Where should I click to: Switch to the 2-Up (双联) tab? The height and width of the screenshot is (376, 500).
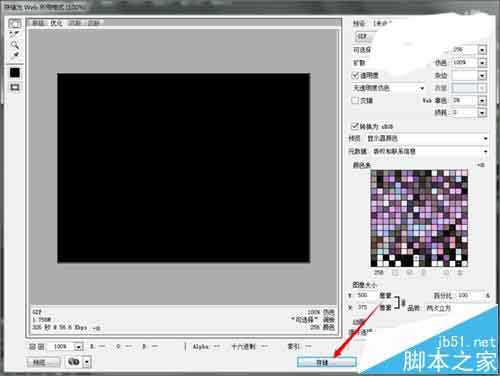75,23
